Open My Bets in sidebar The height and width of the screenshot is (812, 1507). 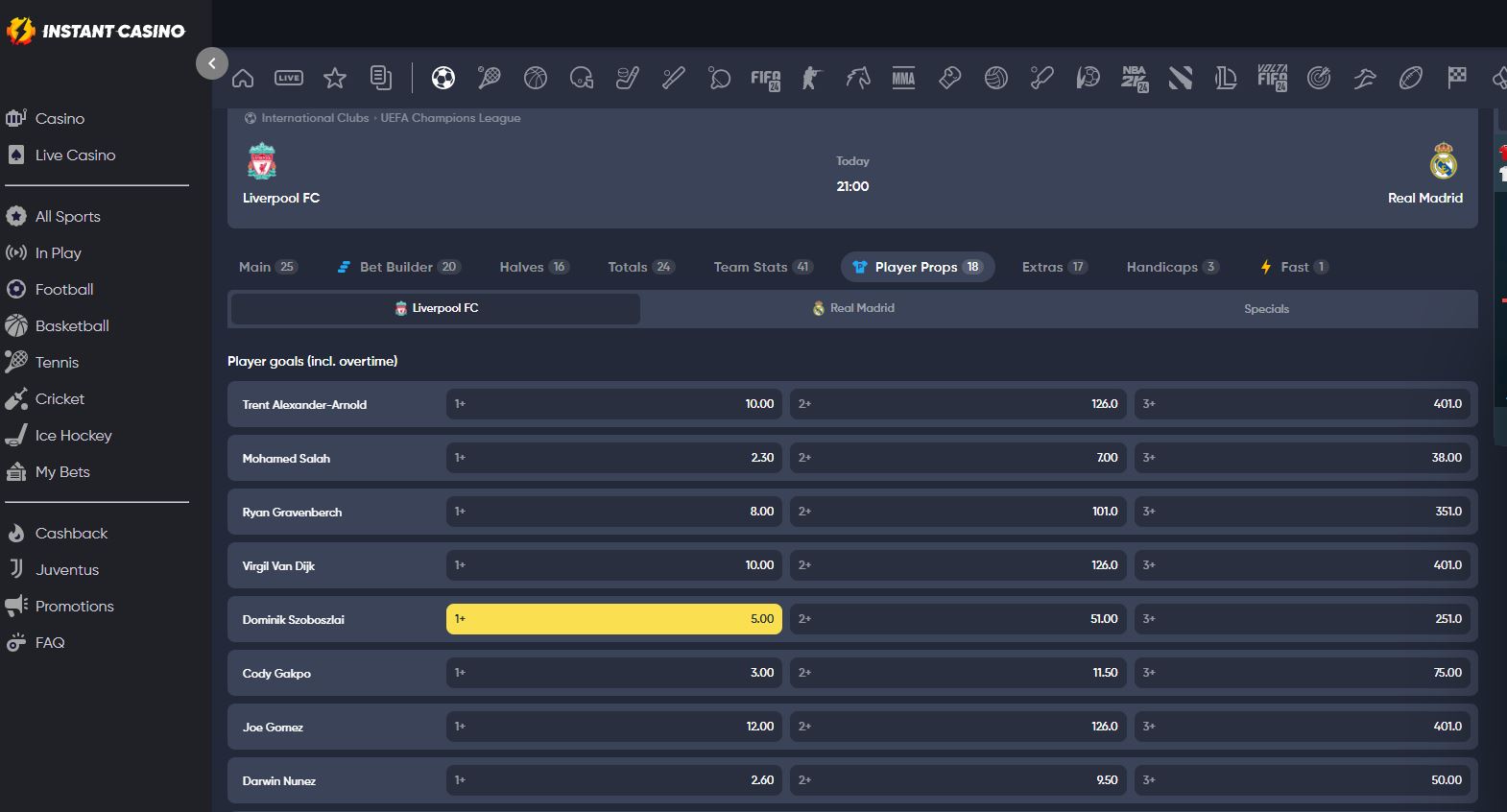point(62,471)
